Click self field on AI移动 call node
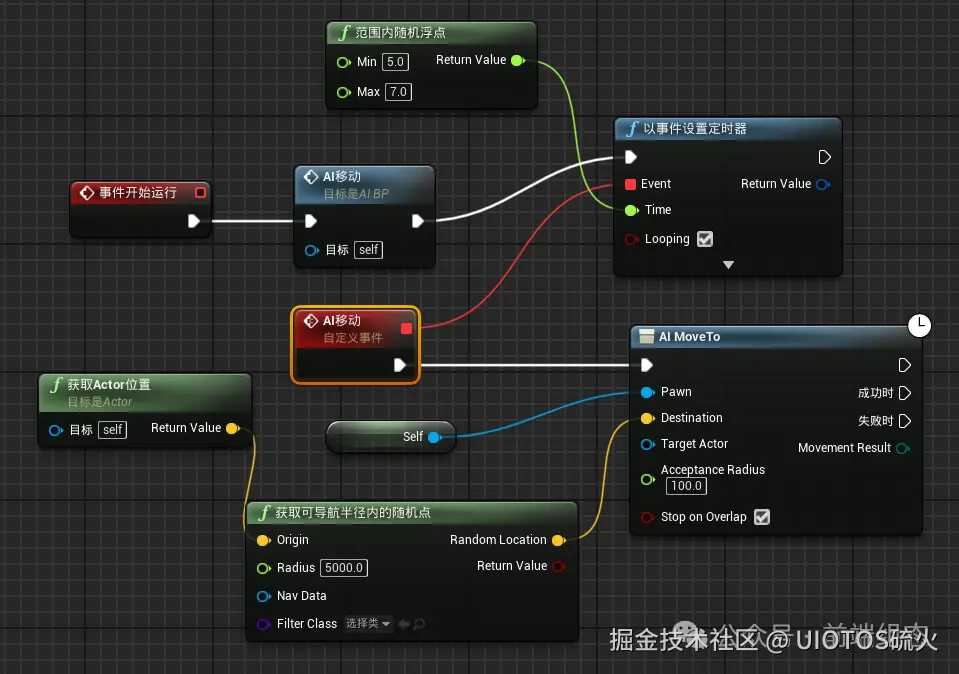This screenshot has width=959, height=674. tap(368, 250)
